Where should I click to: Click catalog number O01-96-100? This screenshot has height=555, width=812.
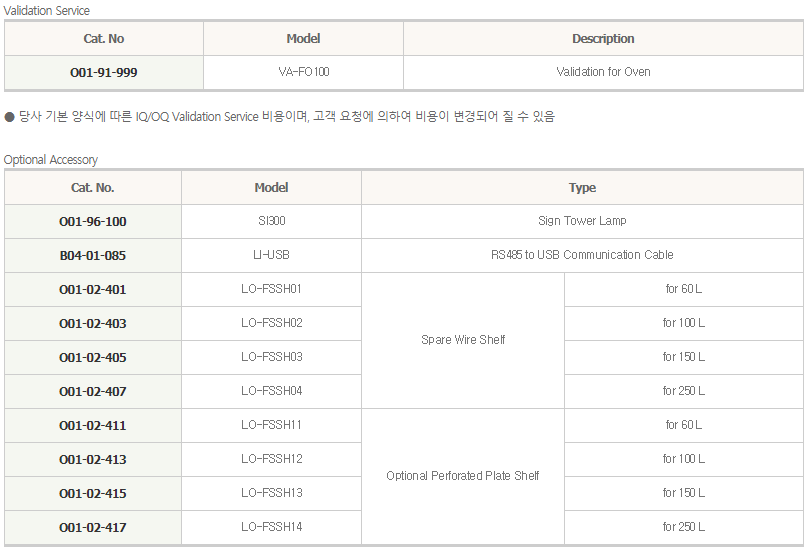93,222
